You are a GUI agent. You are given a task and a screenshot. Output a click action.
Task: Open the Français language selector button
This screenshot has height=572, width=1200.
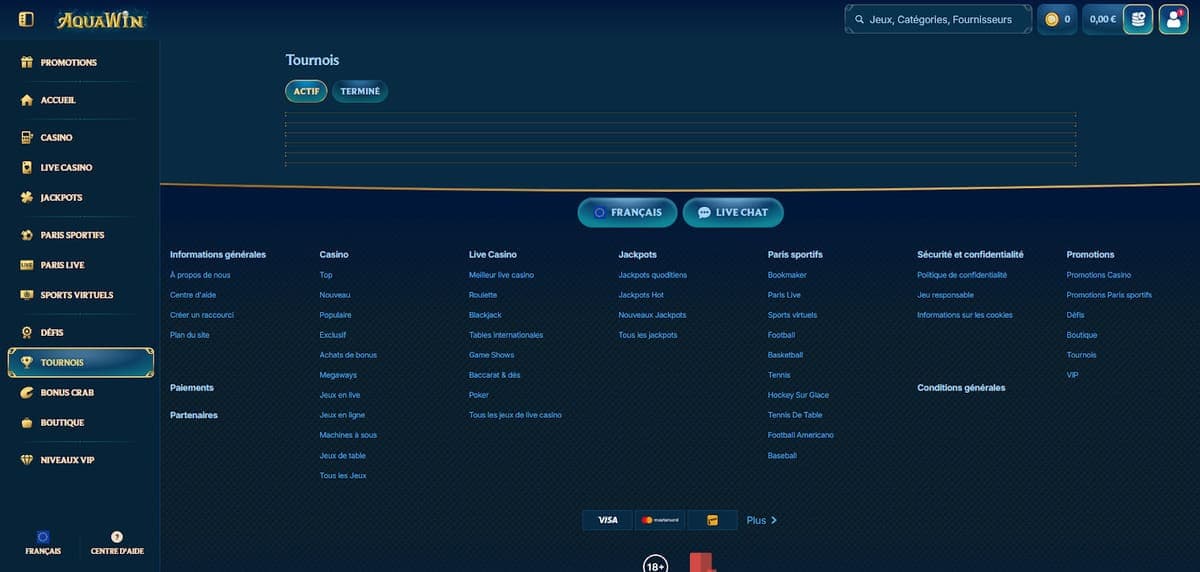tap(626, 213)
